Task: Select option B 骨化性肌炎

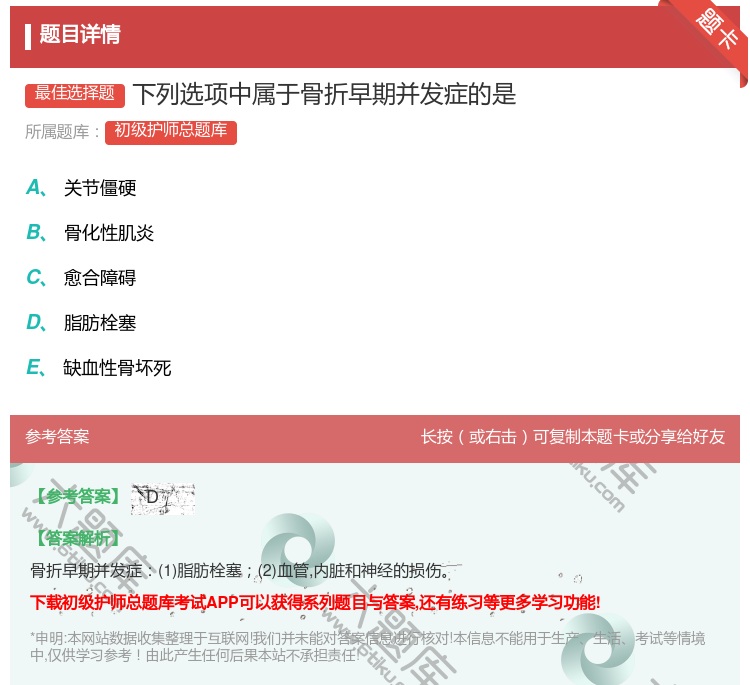Action: [90, 232]
